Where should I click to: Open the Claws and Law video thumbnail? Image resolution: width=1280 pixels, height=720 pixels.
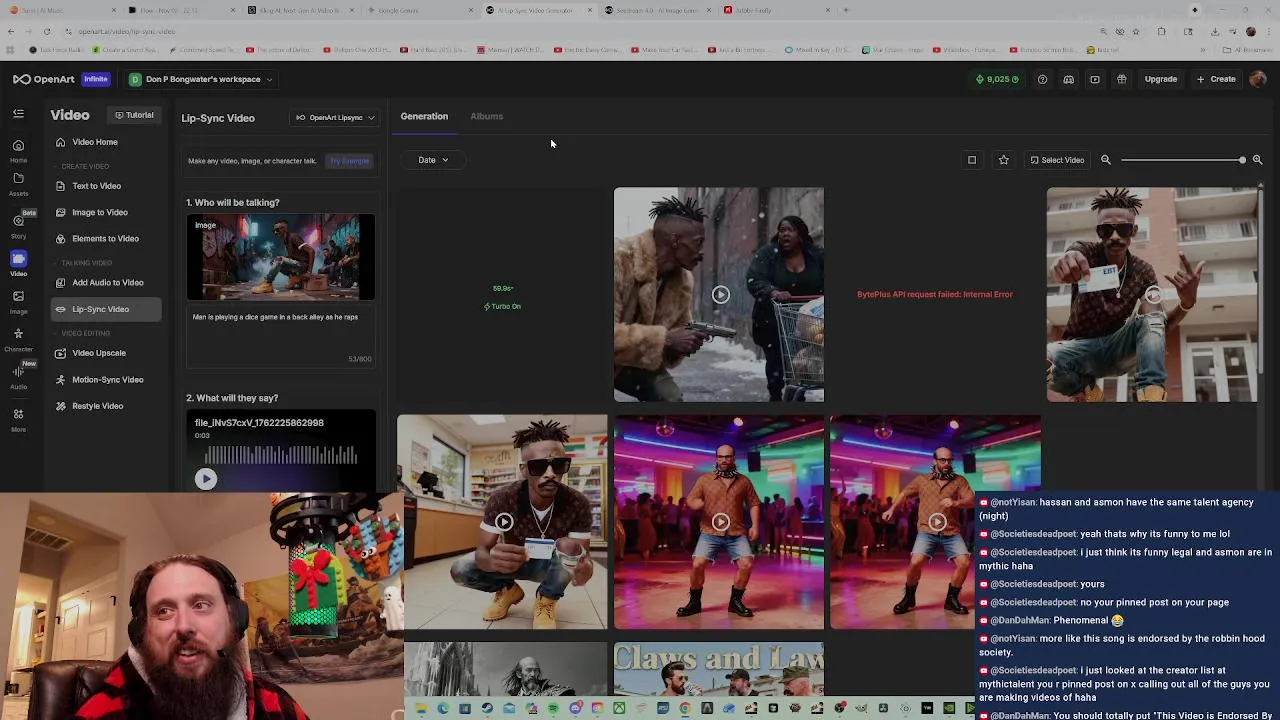tap(719, 669)
